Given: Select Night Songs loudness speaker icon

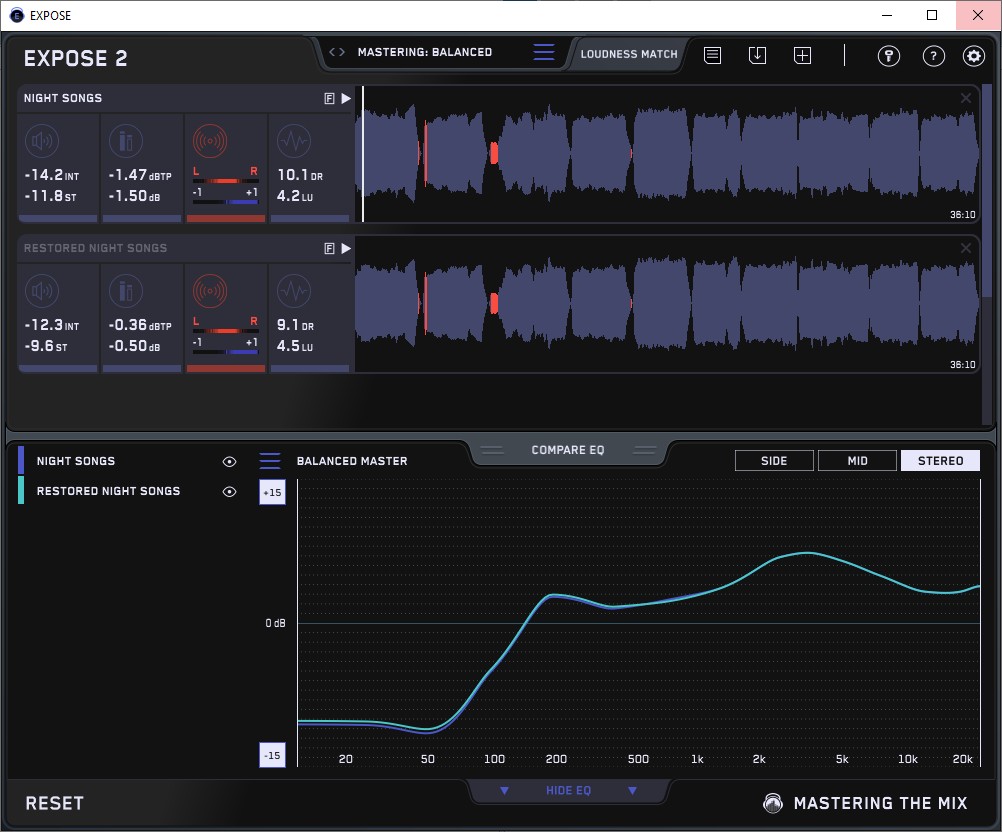Looking at the screenshot, I should (42, 141).
